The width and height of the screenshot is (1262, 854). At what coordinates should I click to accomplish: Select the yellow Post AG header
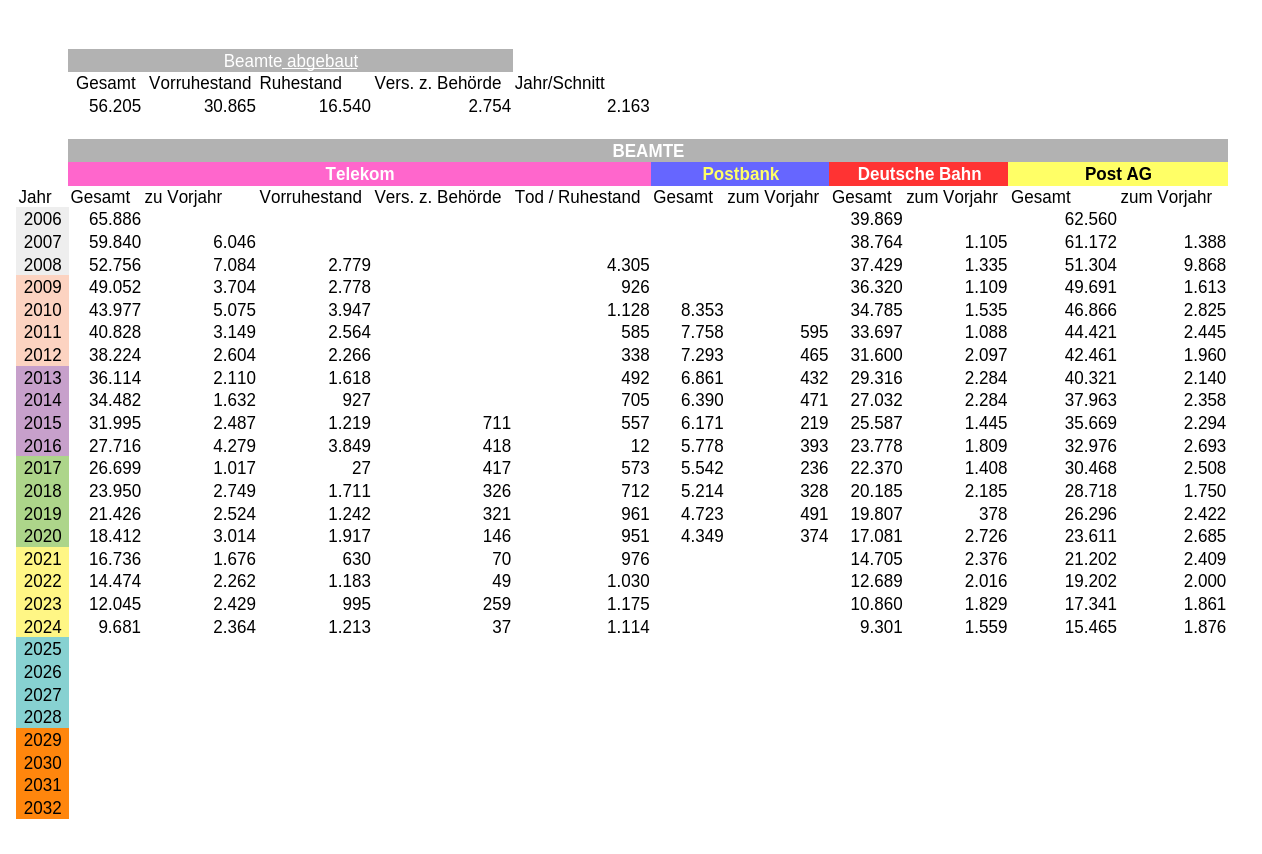pos(1117,174)
